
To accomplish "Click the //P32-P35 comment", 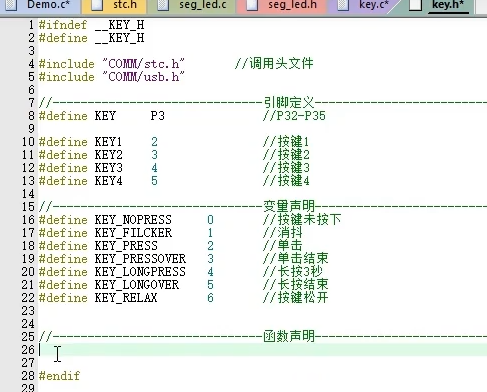I will (294, 116).
